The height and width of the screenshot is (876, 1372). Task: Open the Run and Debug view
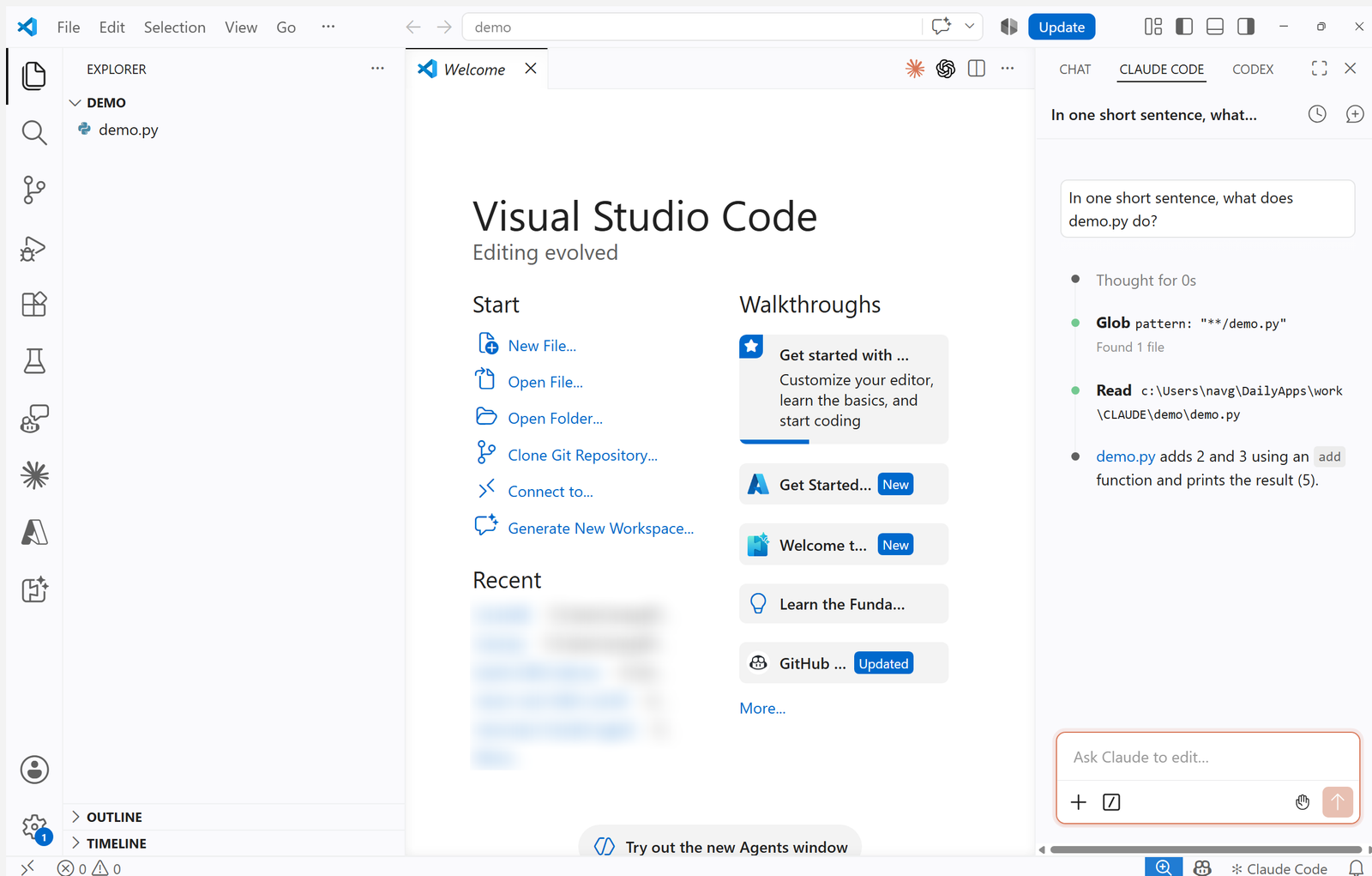[34, 247]
